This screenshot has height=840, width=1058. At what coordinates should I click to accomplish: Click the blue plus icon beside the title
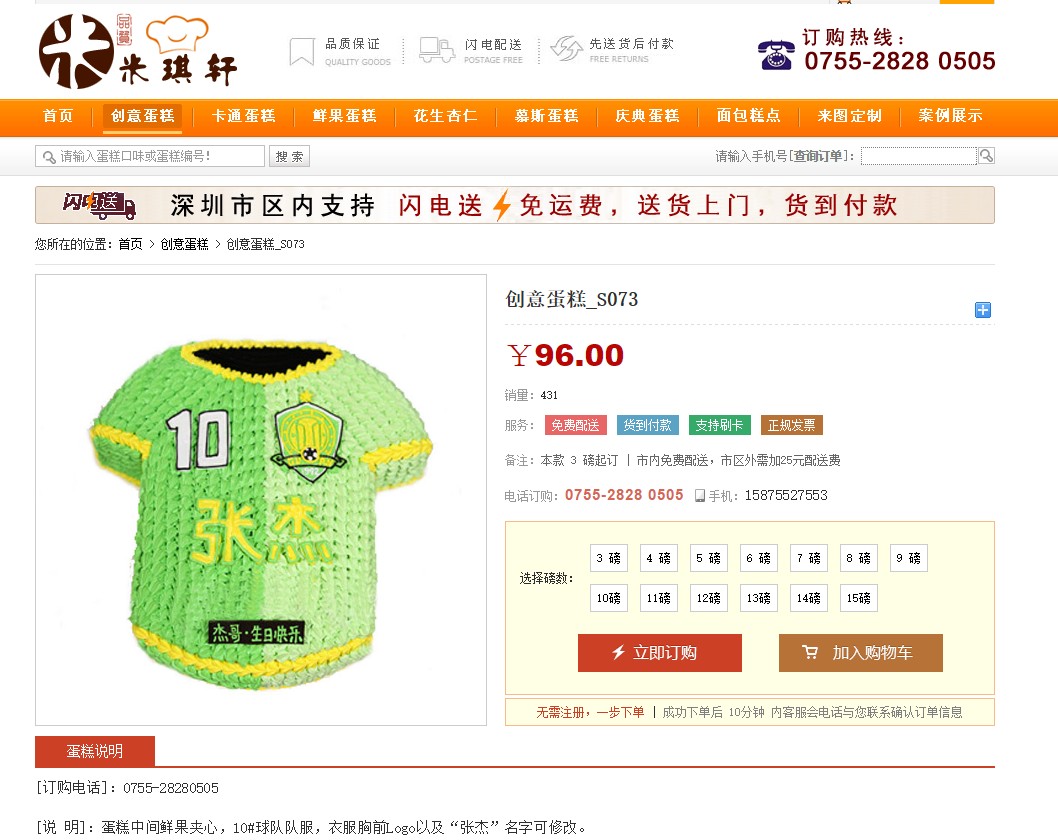coord(982,310)
